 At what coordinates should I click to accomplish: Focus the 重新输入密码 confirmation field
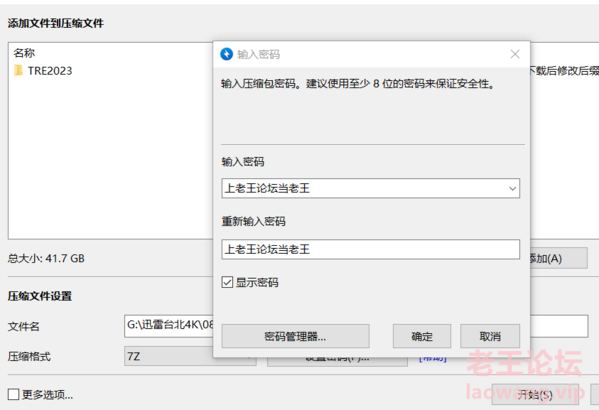[x=371, y=250]
